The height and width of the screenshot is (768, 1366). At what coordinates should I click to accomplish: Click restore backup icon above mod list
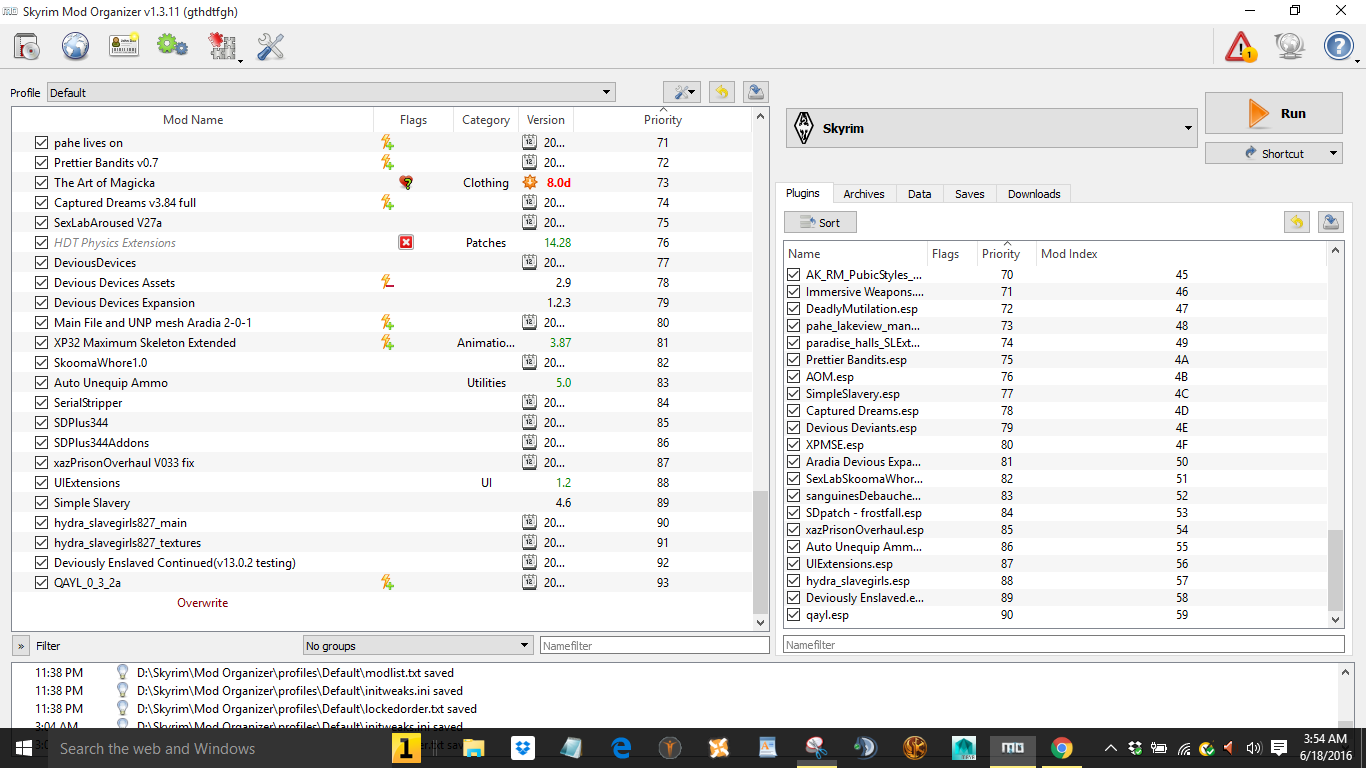(721, 92)
